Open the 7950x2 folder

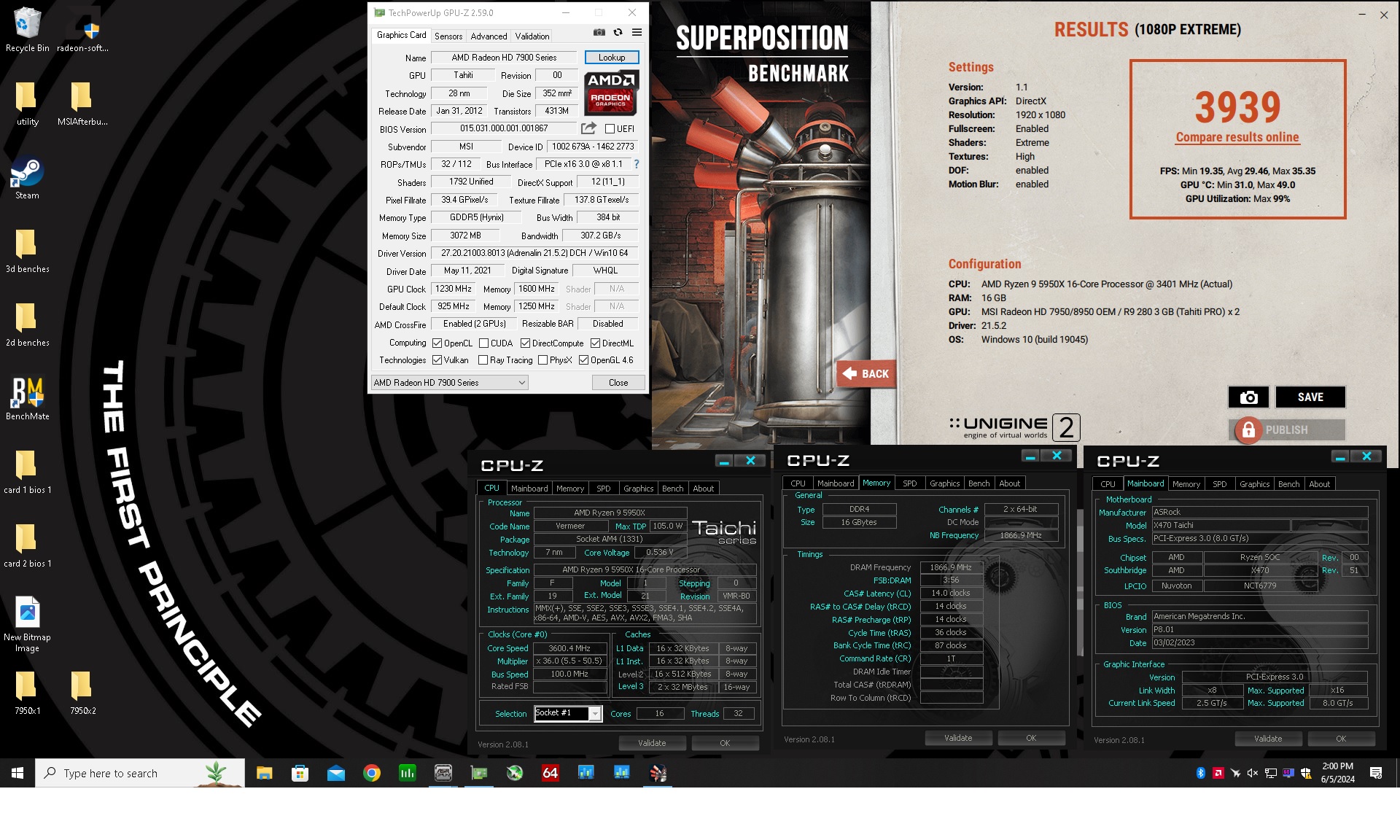[x=82, y=692]
